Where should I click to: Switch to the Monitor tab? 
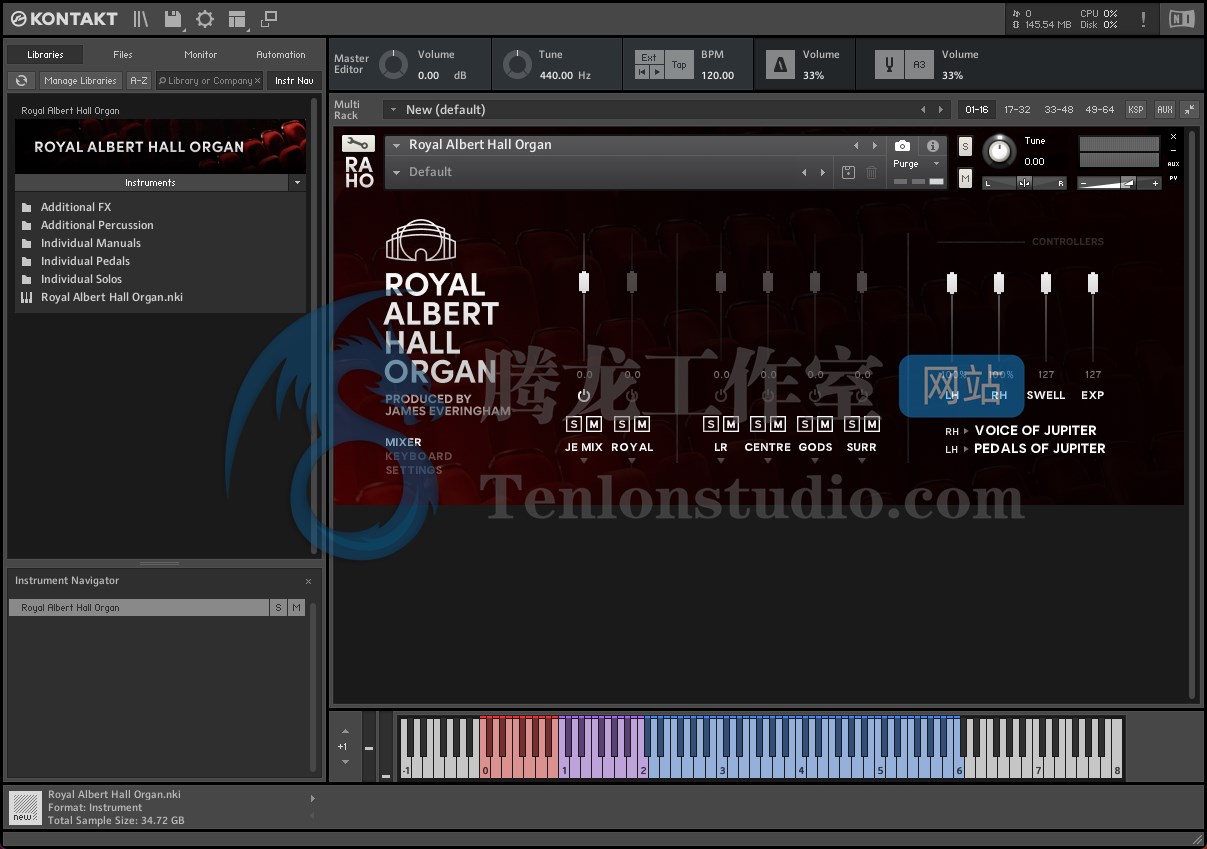(x=201, y=55)
